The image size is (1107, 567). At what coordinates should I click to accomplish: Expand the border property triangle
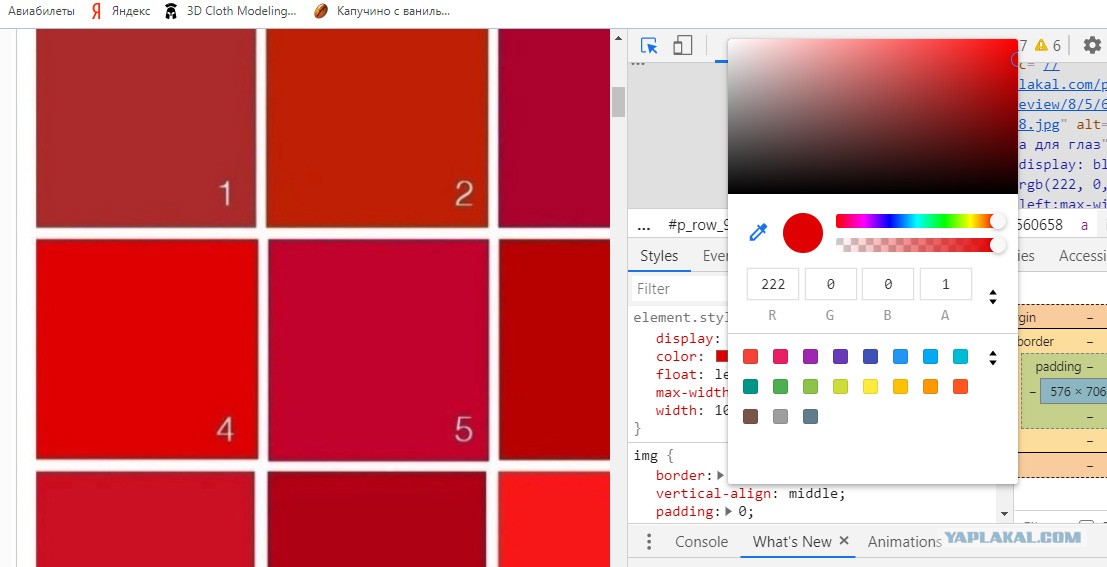pyautogui.click(x=720, y=475)
